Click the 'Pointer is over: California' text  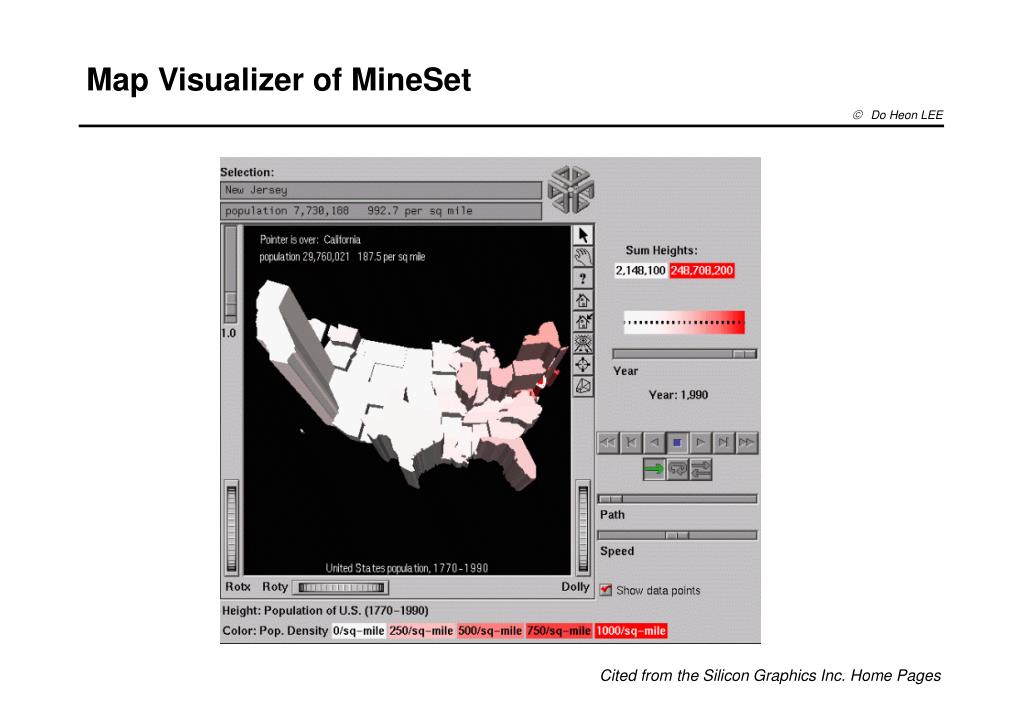310,239
